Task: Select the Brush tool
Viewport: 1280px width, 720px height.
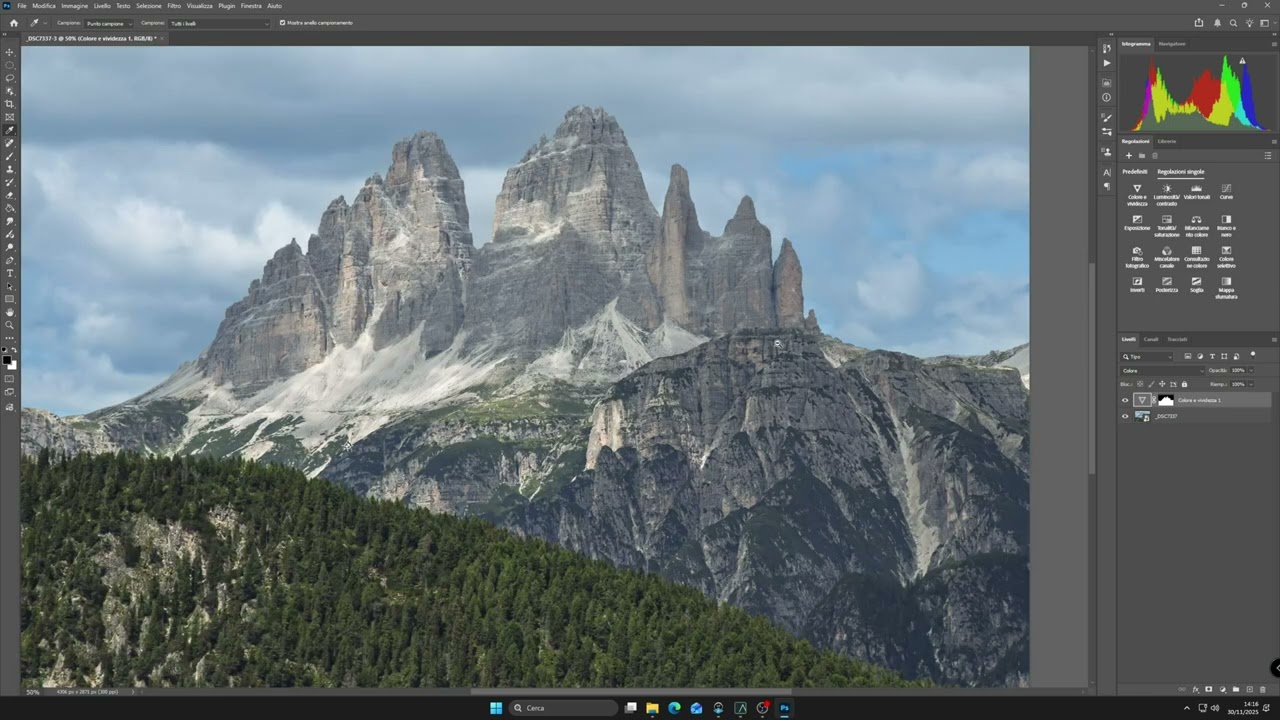Action: click(x=10, y=156)
